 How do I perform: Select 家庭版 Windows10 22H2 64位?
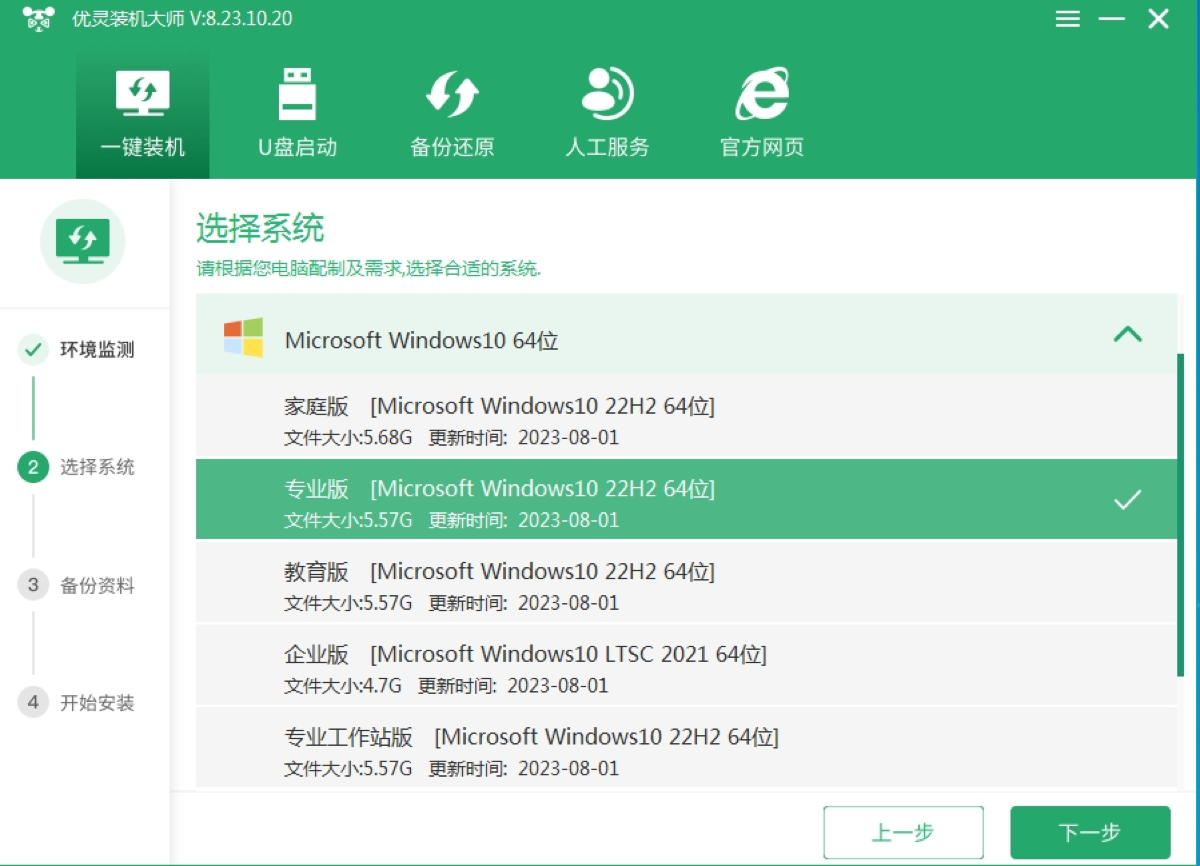[x=686, y=417]
